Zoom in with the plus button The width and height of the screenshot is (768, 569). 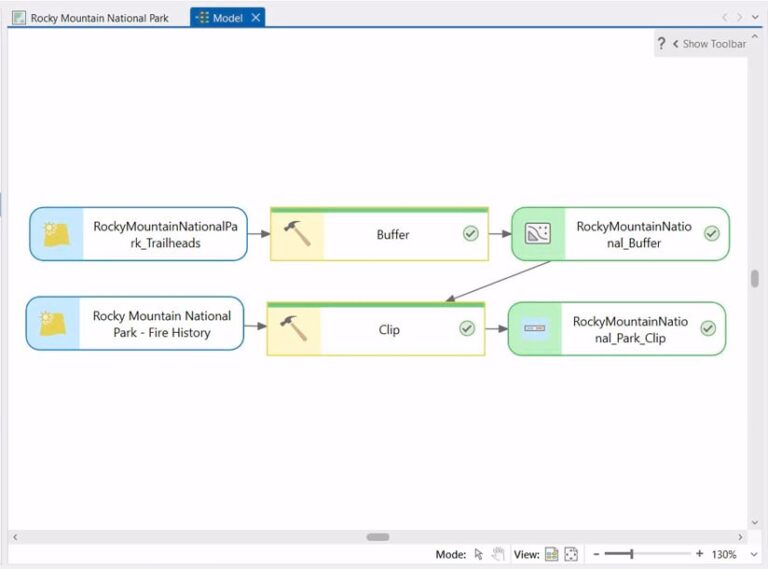tap(699, 554)
